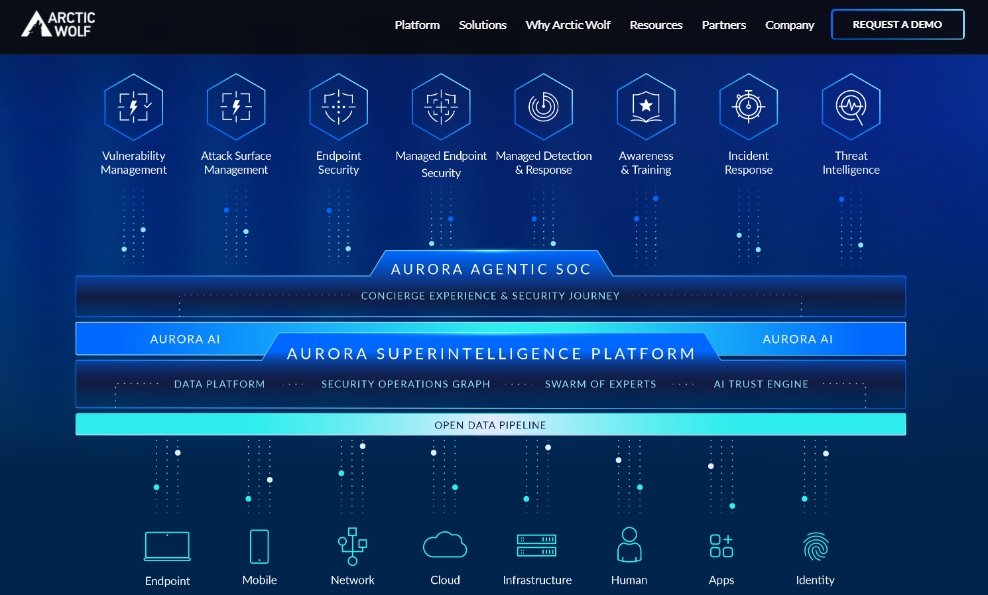Select the Threat Intelligence magnifier icon
This screenshot has height=595, width=988.
(851, 107)
